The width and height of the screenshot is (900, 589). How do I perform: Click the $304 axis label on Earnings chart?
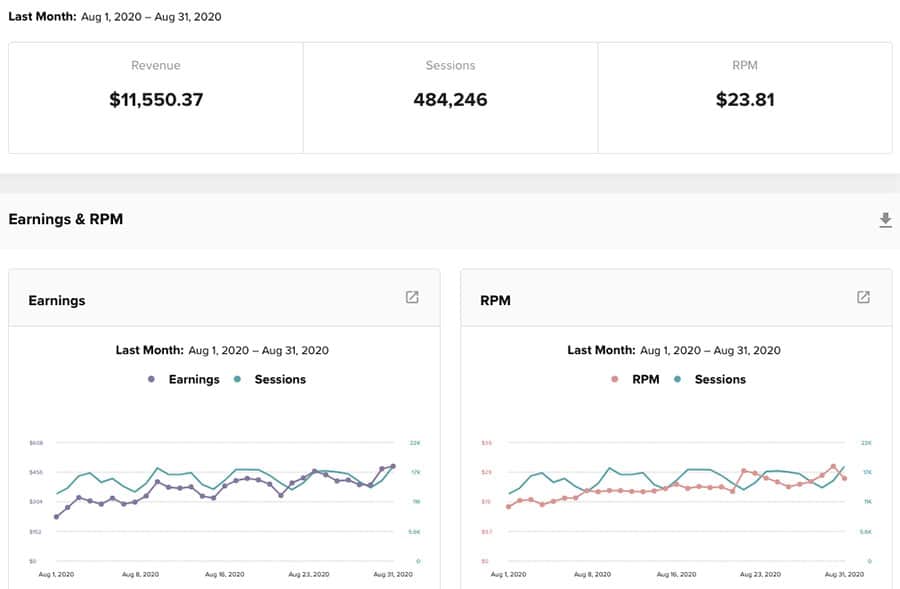coord(36,502)
